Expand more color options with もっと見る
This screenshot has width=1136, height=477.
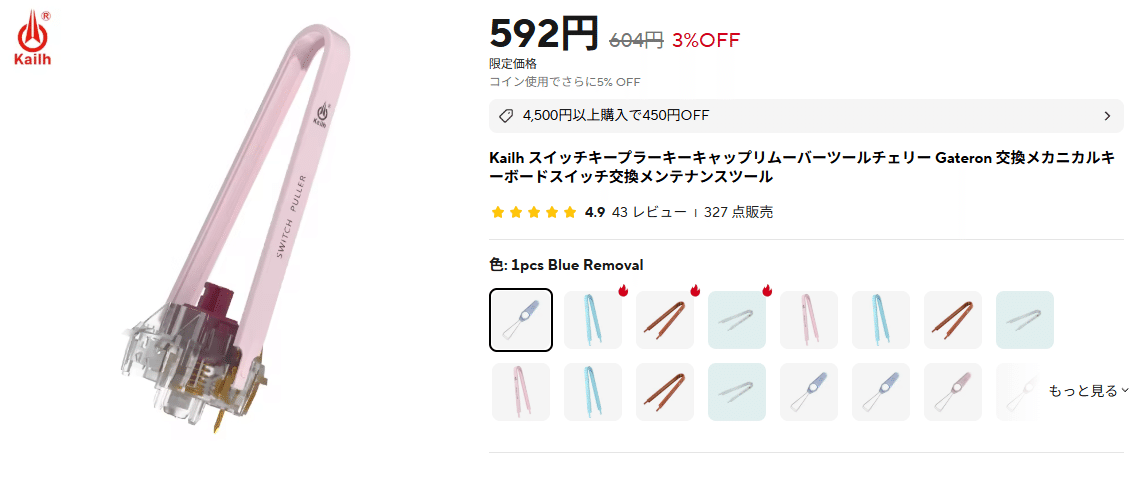point(1088,391)
